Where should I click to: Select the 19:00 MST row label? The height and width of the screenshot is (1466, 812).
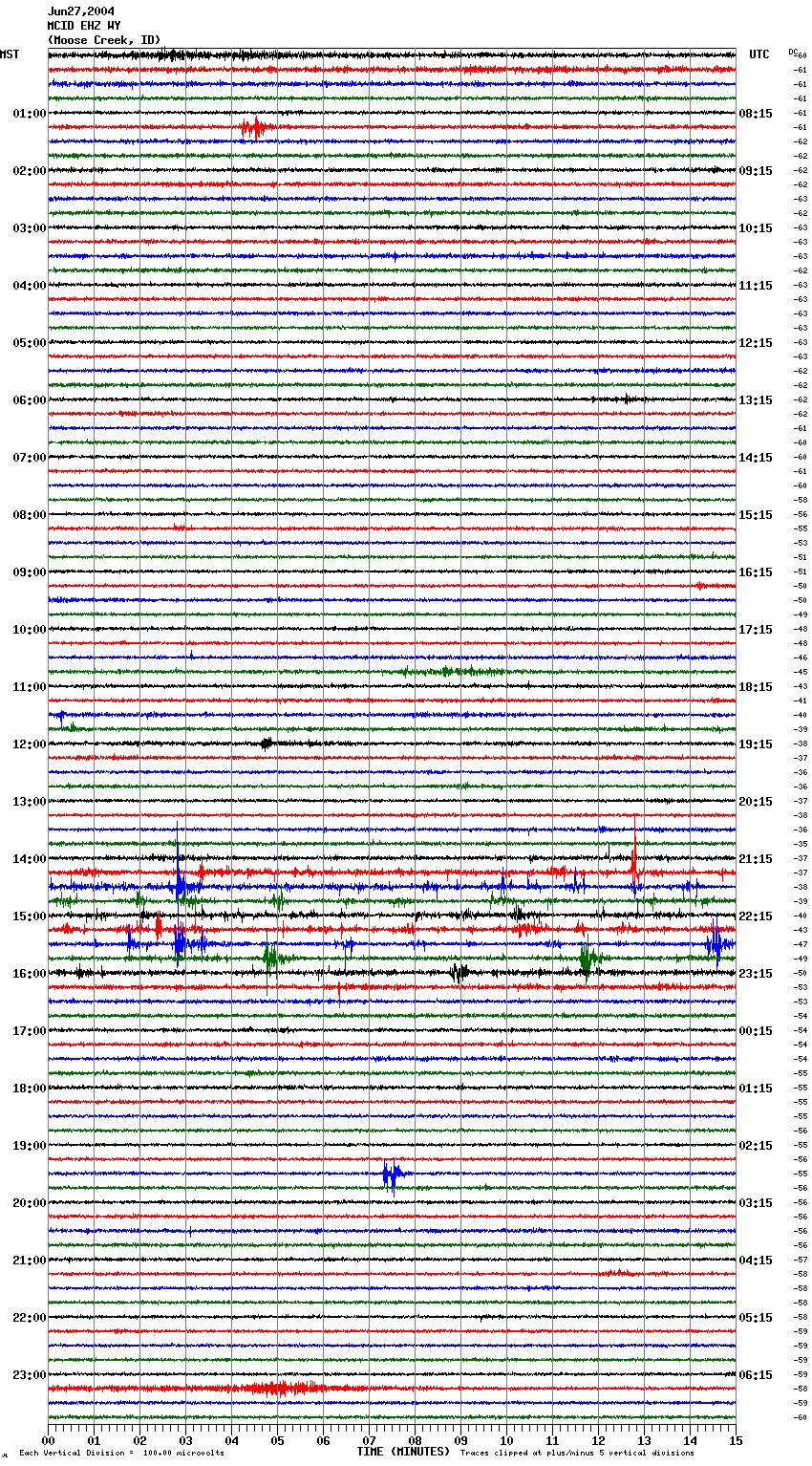30,1146
